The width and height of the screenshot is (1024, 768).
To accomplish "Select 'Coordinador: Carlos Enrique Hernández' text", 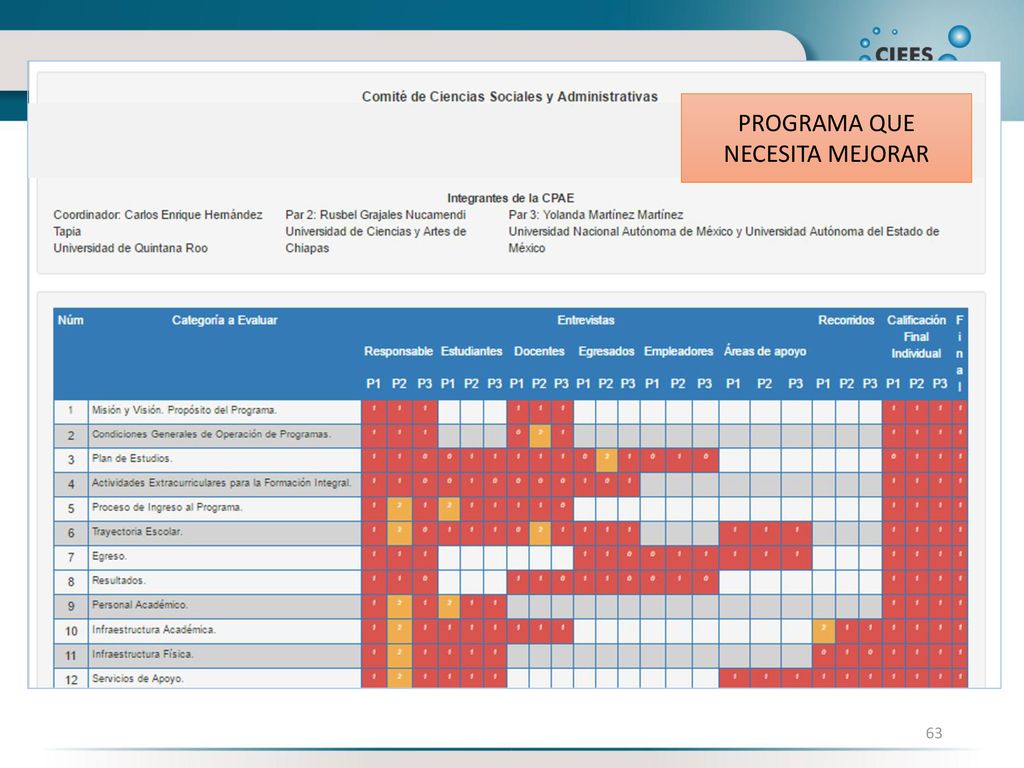I will click(158, 215).
